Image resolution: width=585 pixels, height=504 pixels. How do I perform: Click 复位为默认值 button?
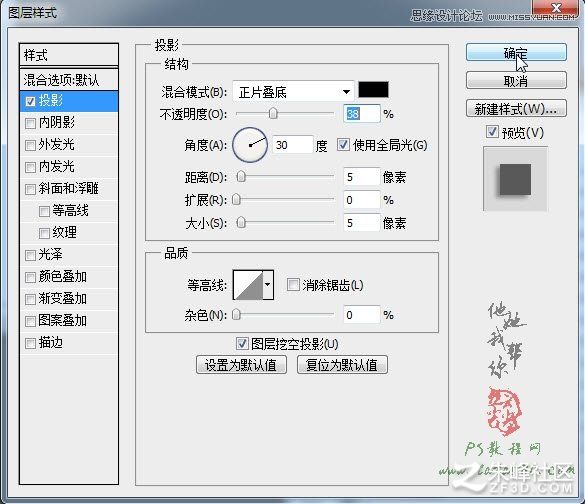click(342, 365)
